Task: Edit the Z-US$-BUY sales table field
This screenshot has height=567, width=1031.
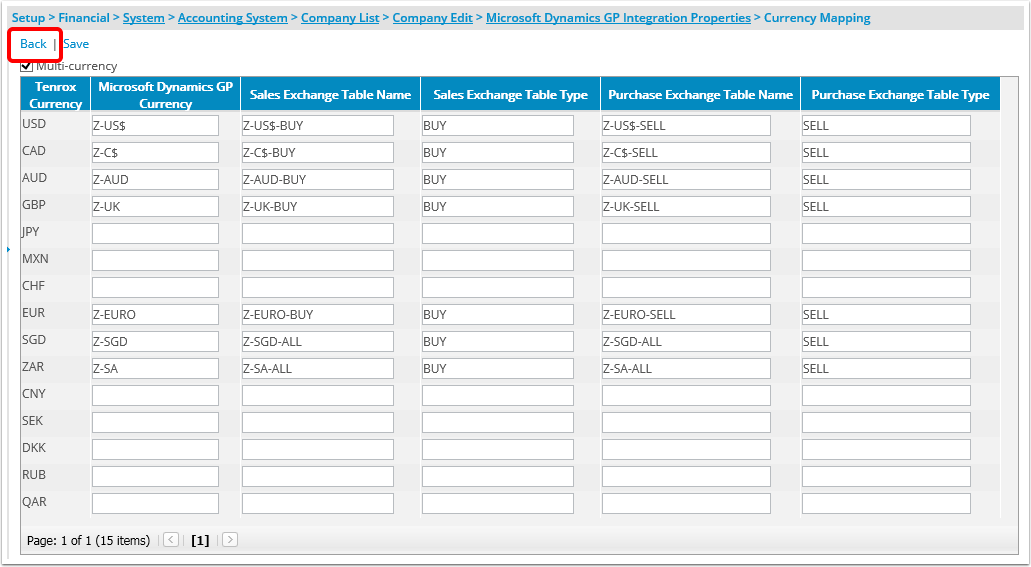Action: pos(318,126)
